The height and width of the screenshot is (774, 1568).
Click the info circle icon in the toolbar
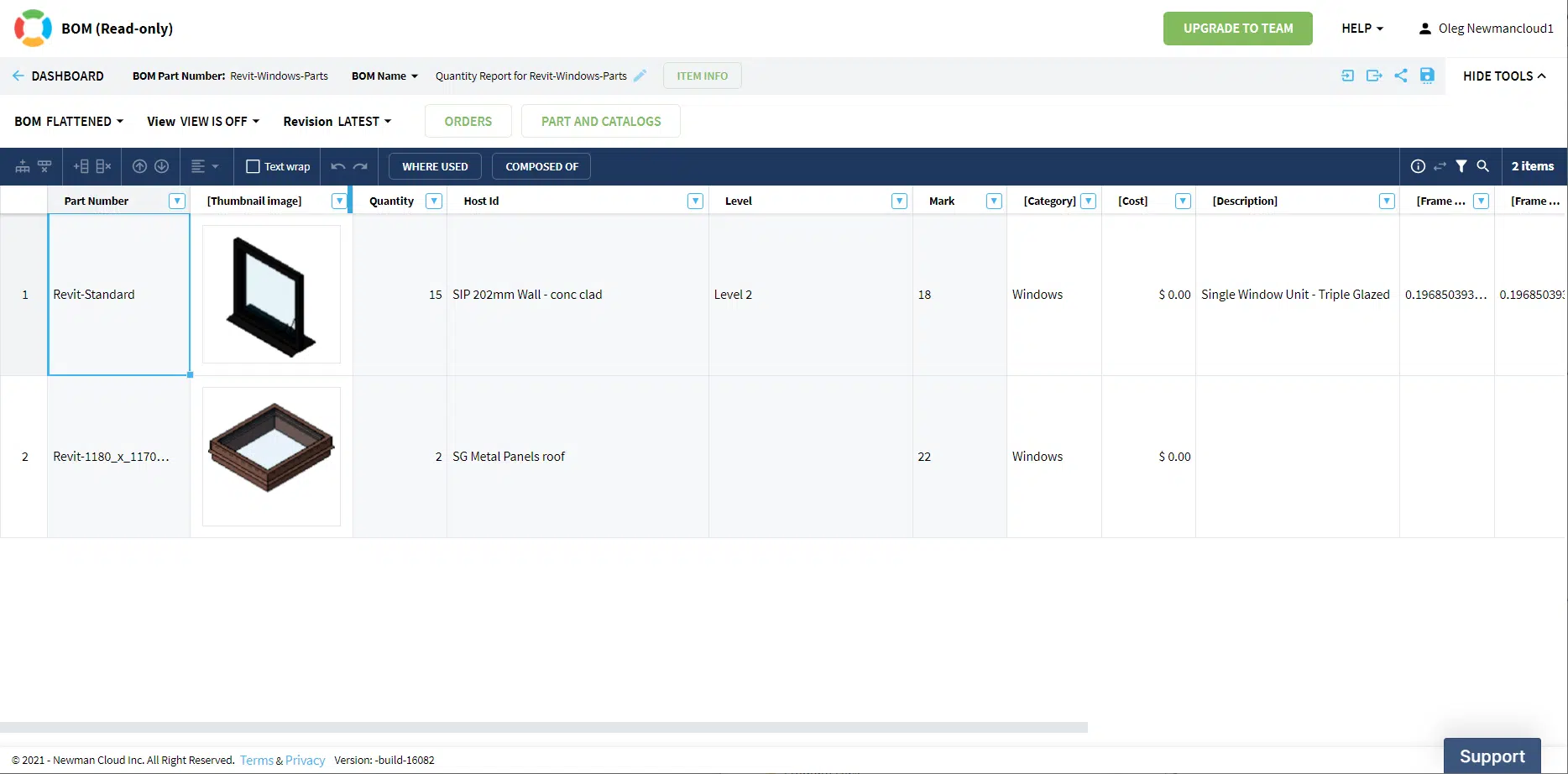1418,166
